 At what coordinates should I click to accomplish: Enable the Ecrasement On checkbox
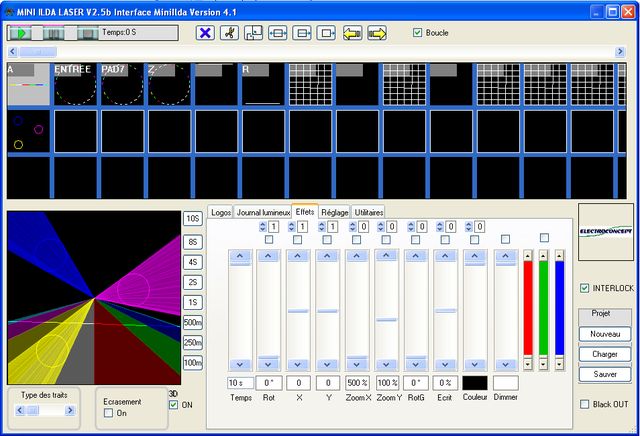point(108,413)
